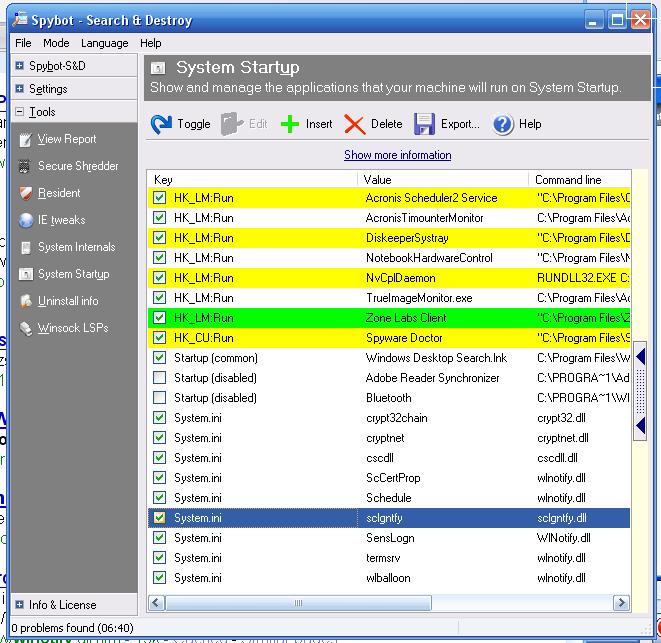Select the AcronisTimounterMonitor value
Screen dimensions: 661x643
tap(425, 218)
